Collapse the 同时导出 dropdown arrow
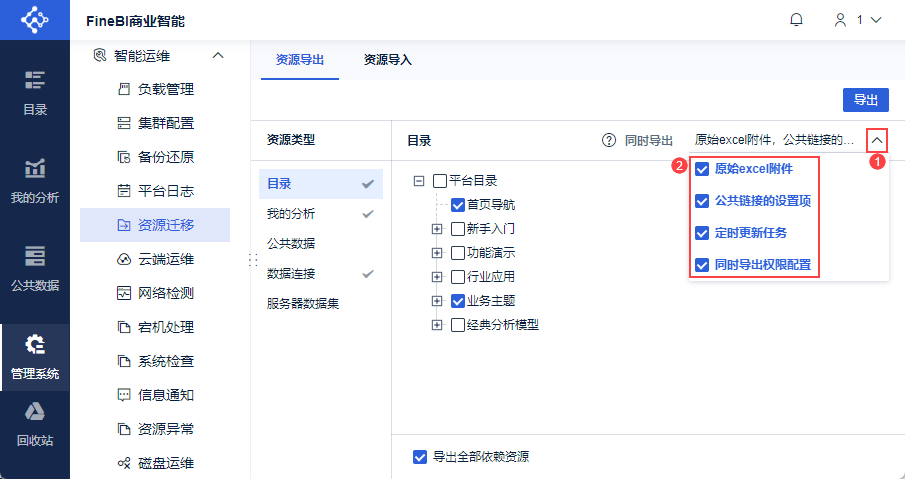The image size is (905, 479). tap(877, 141)
